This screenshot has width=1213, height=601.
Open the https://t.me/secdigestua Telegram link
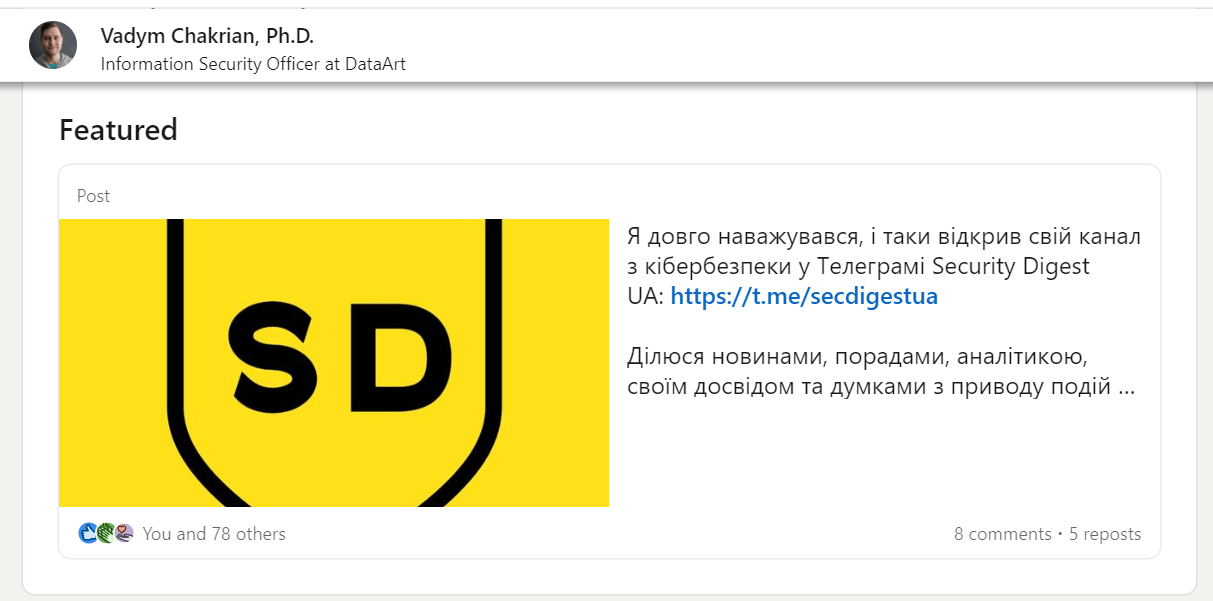tap(804, 295)
